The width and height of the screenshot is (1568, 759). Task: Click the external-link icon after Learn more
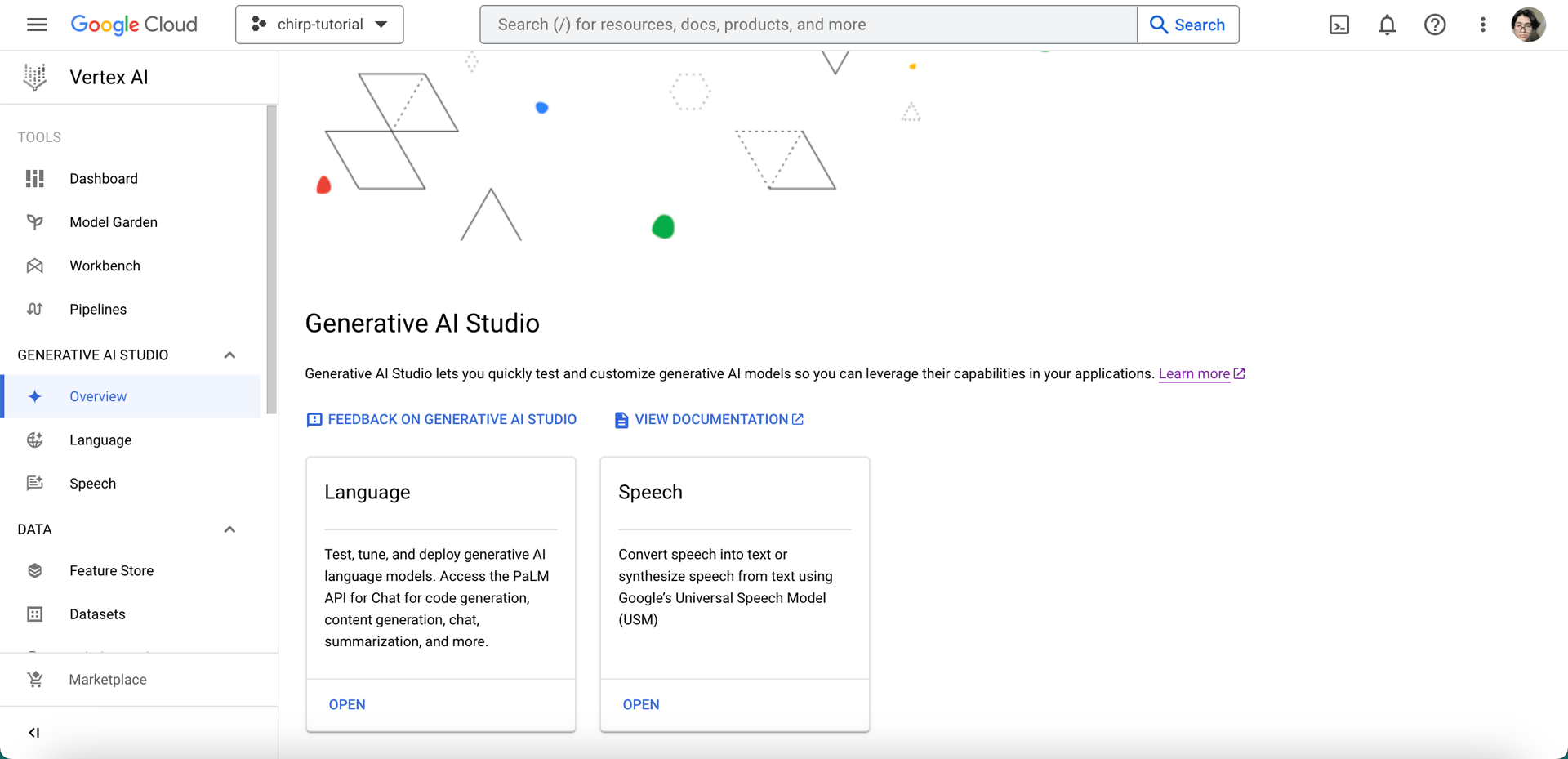click(x=1239, y=373)
